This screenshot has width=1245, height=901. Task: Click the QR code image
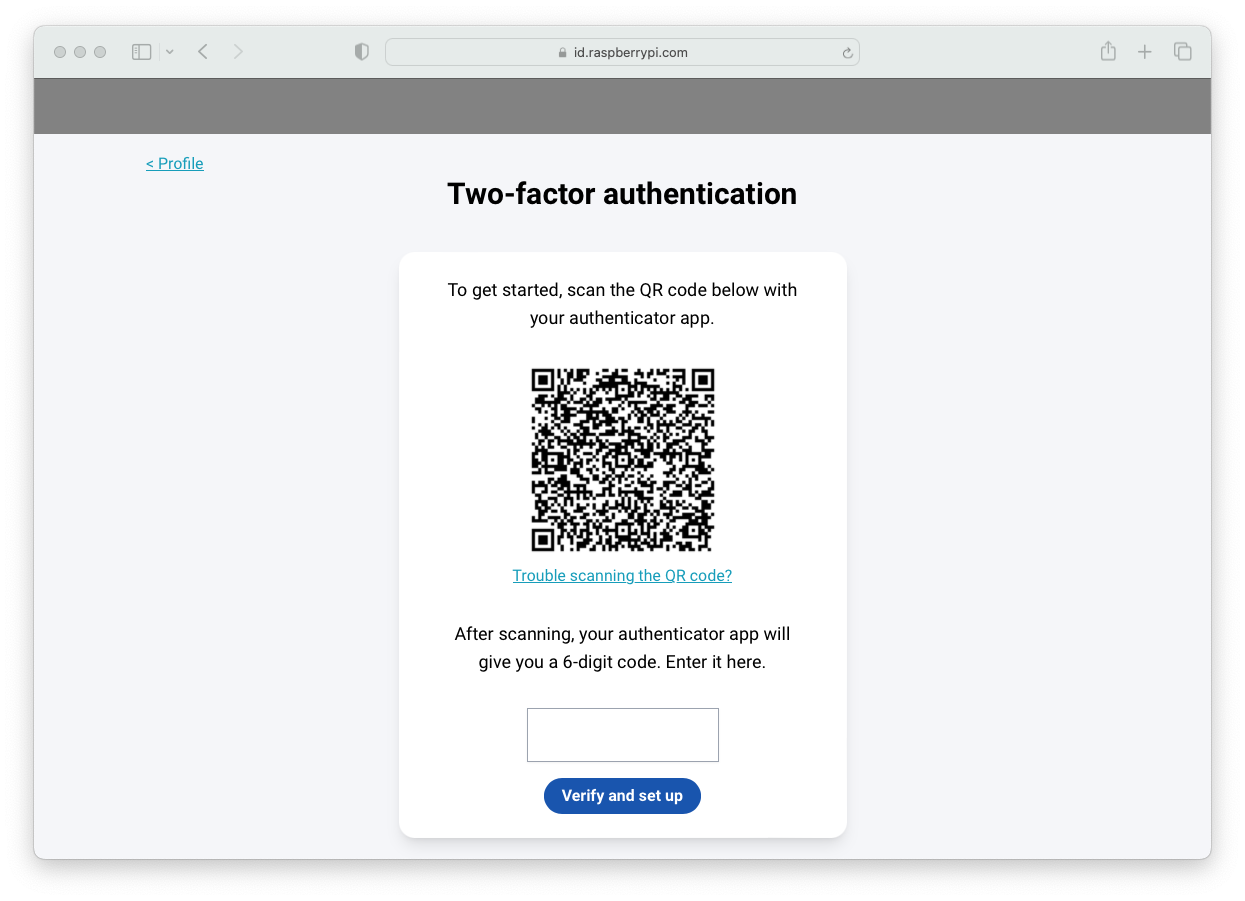point(622,460)
